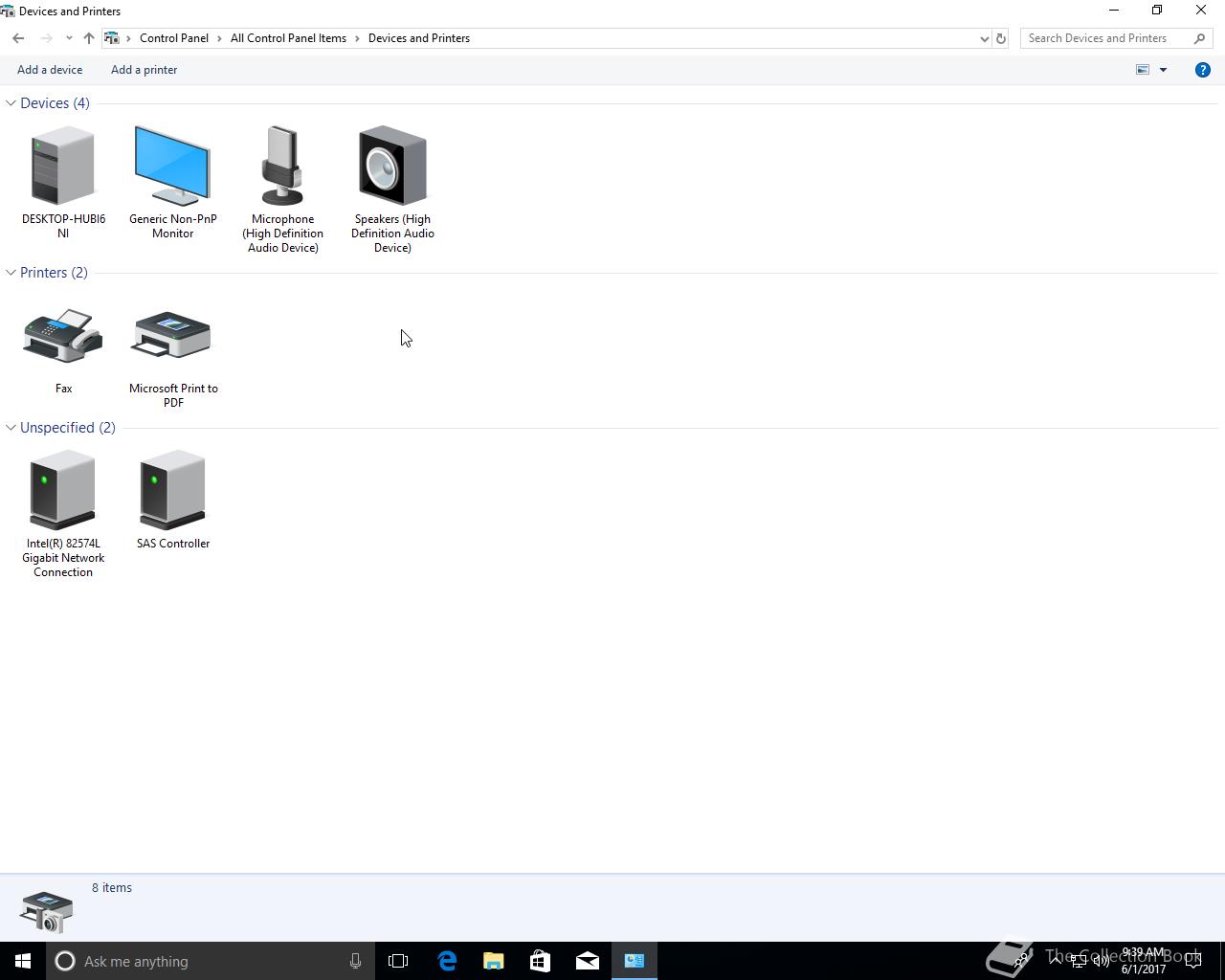Click the Devices and Printers breadcrumb
1225x980 pixels.
click(419, 38)
